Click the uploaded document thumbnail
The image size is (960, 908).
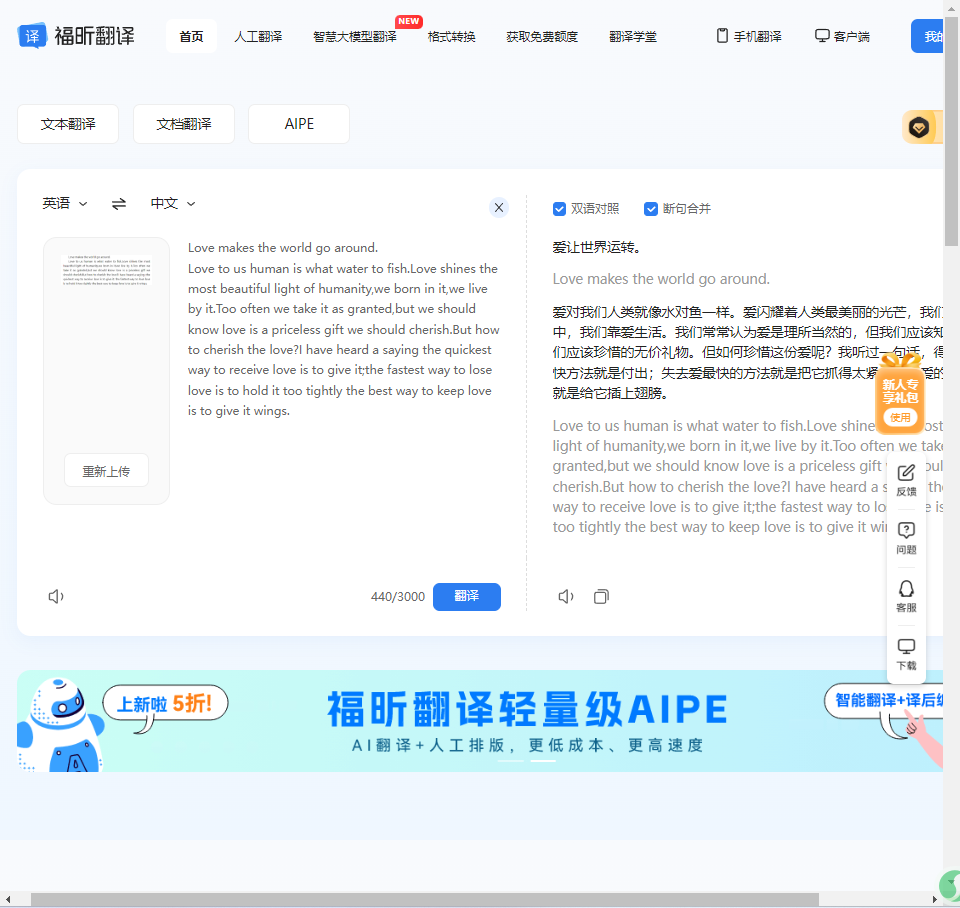click(107, 270)
